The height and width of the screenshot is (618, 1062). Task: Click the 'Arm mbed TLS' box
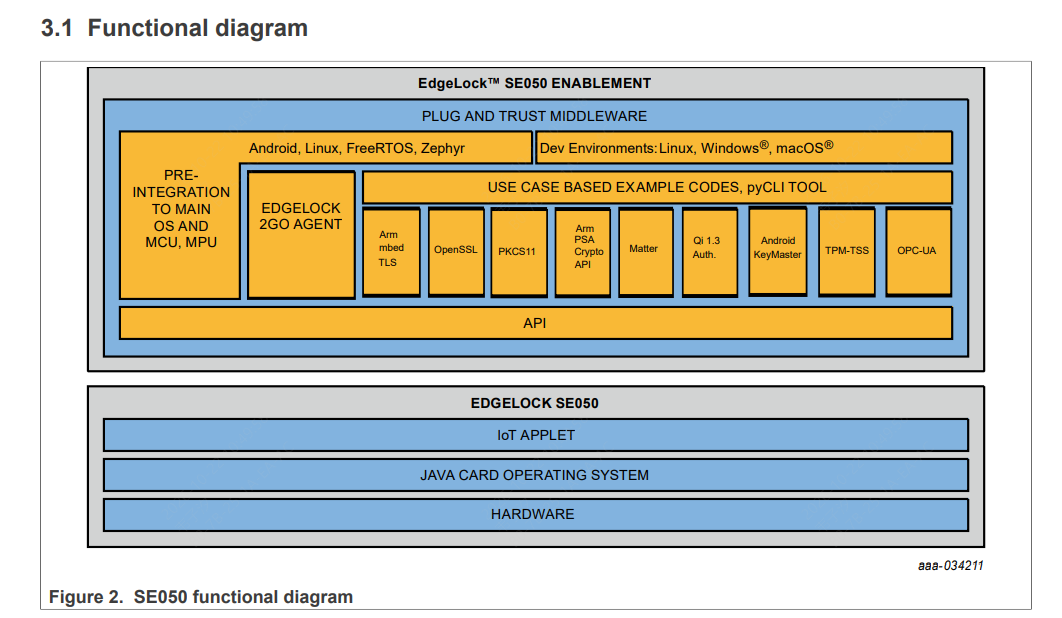(391, 252)
